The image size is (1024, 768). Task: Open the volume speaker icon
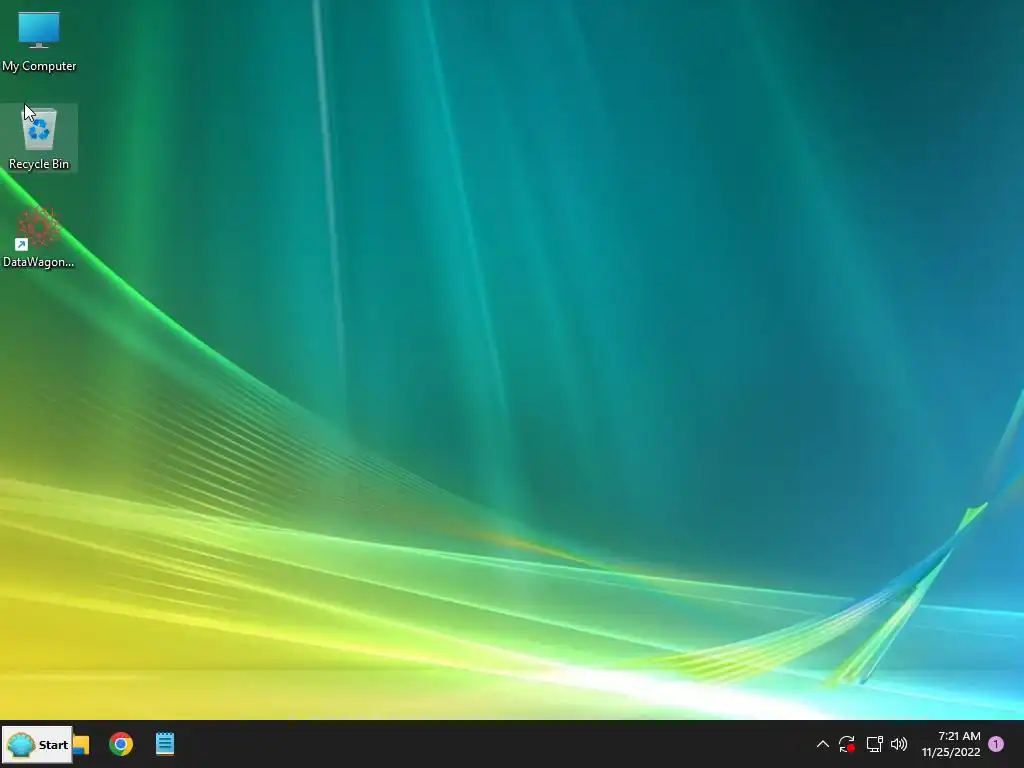pyautogui.click(x=899, y=744)
